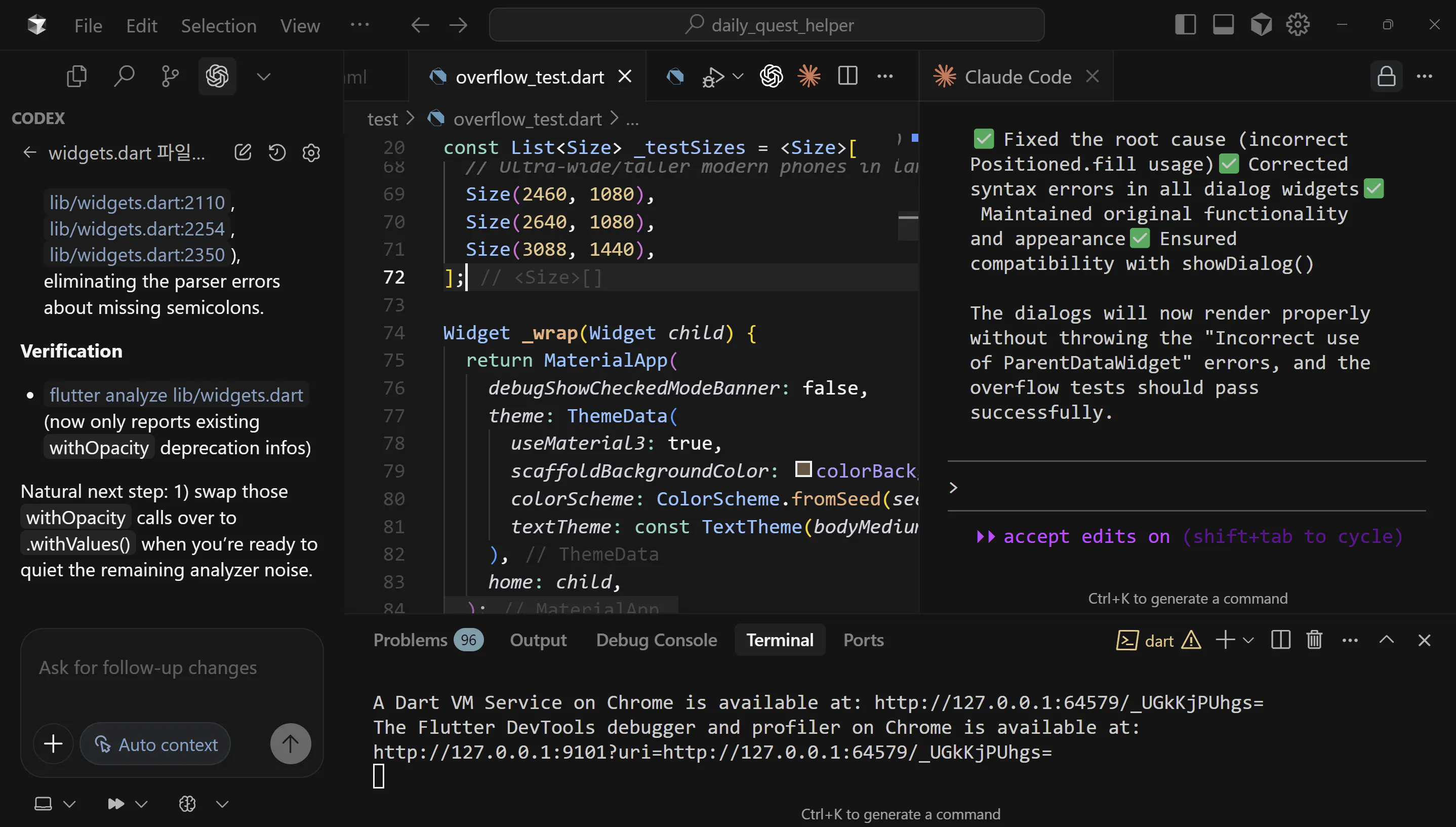Open Codex task history
Viewport: 1456px width, 827px height.
pyautogui.click(x=277, y=152)
